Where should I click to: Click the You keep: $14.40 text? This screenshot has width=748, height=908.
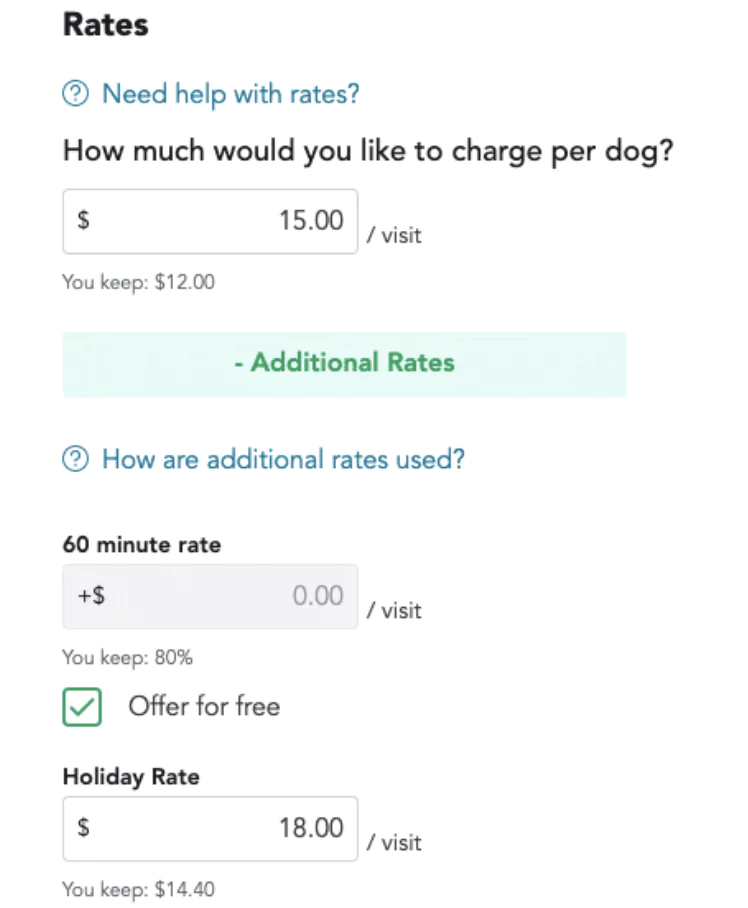pos(138,889)
